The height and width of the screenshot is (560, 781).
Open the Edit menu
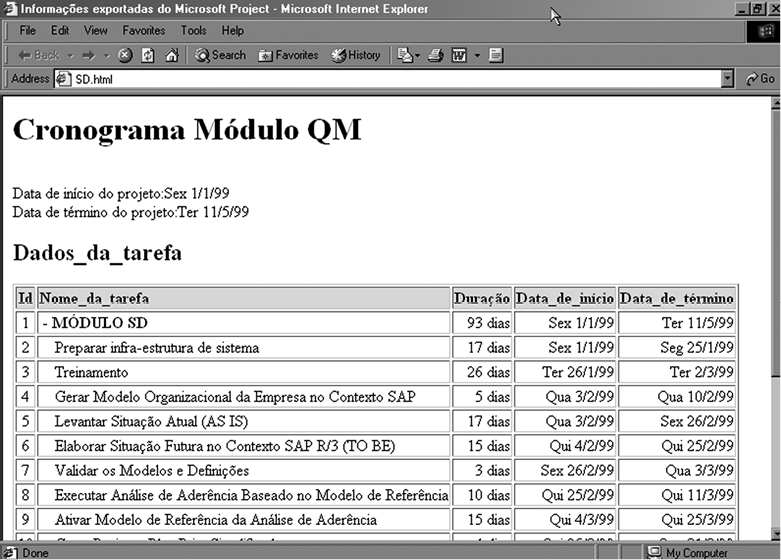click(60, 31)
